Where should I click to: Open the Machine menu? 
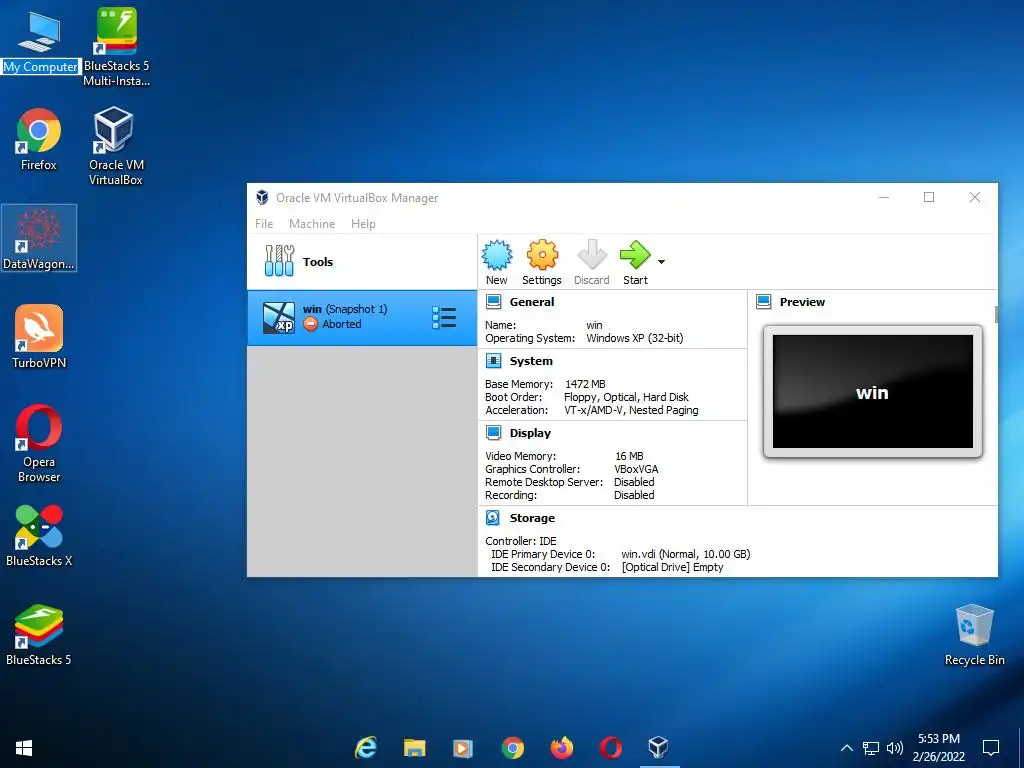[x=312, y=223]
